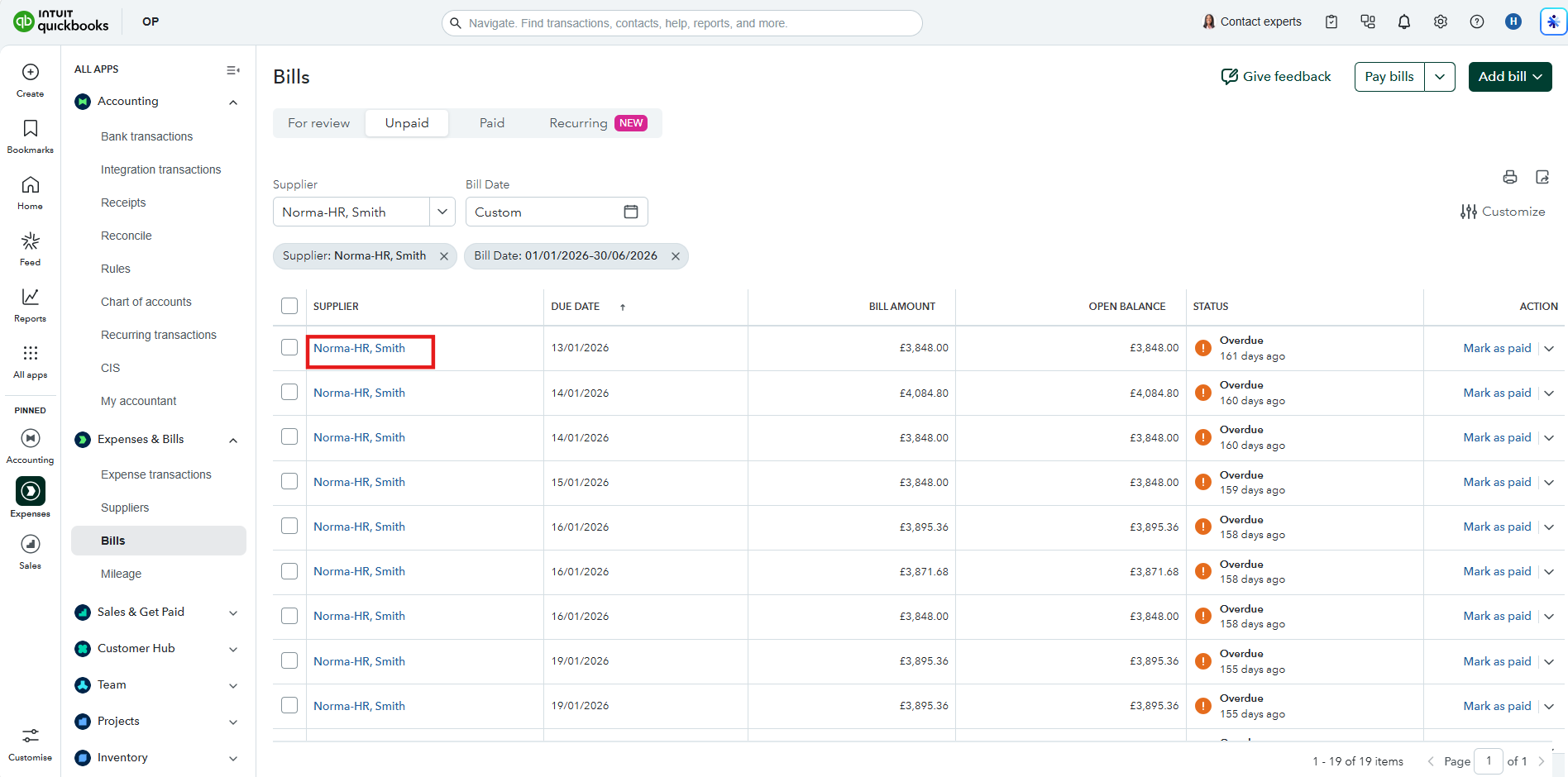Open Customise at the sidebar bottom
This screenshot has height=777, width=1568.
click(x=31, y=736)
